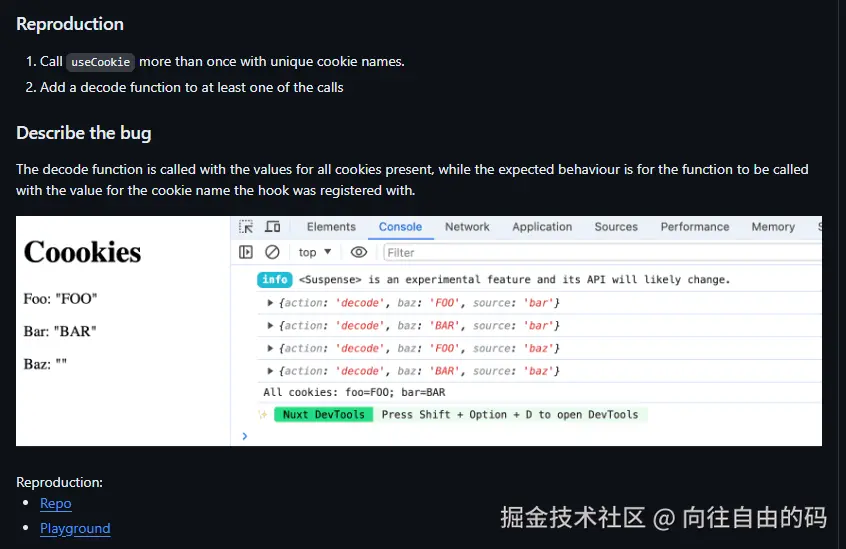This screenshot has height=549, width=846.
Task: Click the green Nuxt DevTools badge
Action: pyautogui.click(x=324, y=414)
